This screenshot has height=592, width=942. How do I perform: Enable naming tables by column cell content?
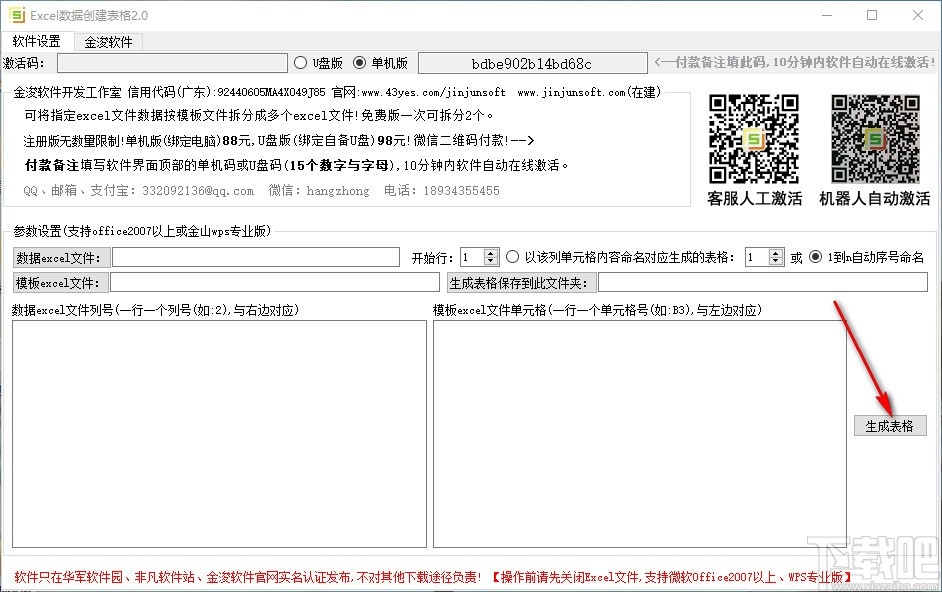[512, 256]
